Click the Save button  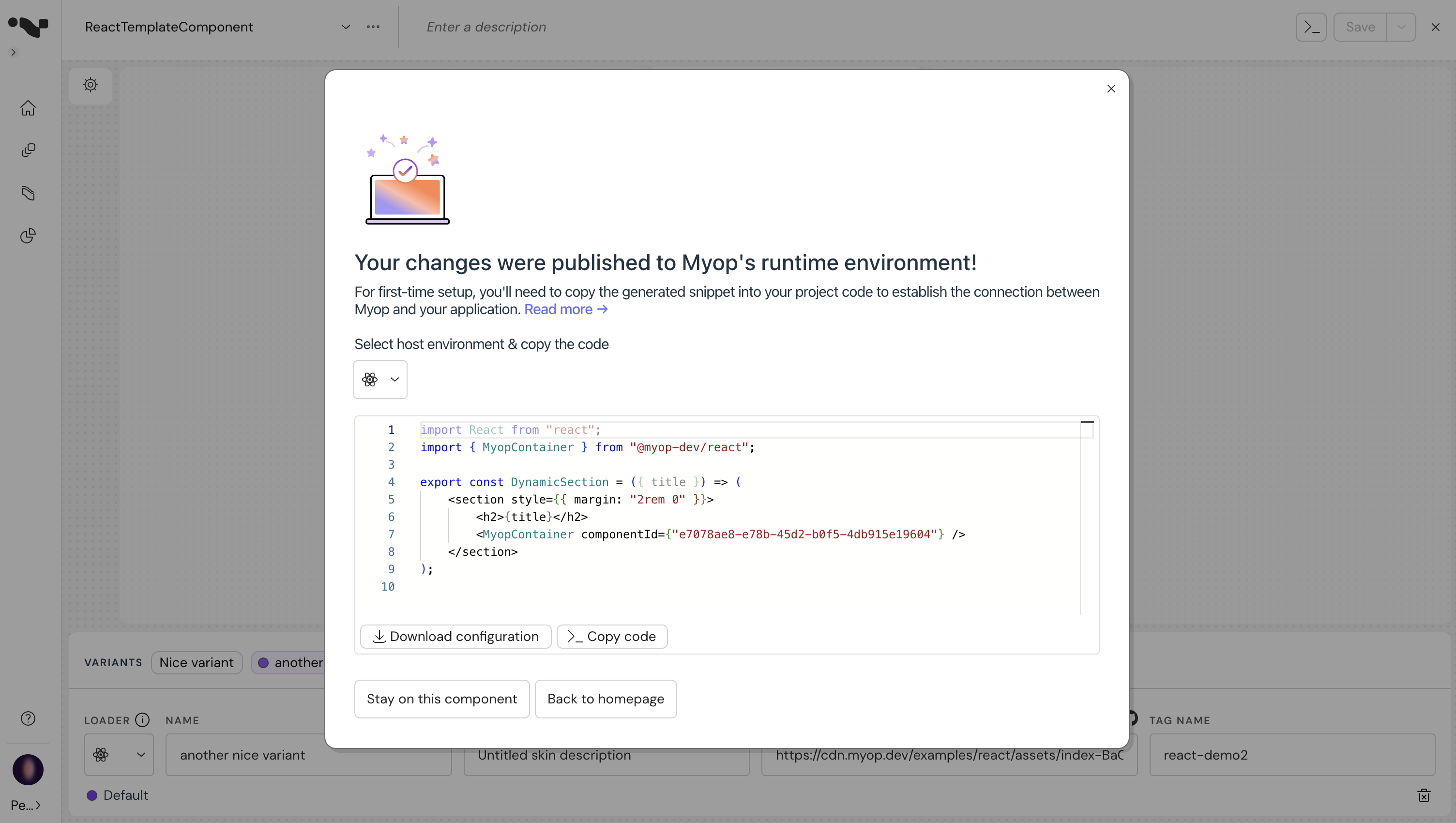1360,27
